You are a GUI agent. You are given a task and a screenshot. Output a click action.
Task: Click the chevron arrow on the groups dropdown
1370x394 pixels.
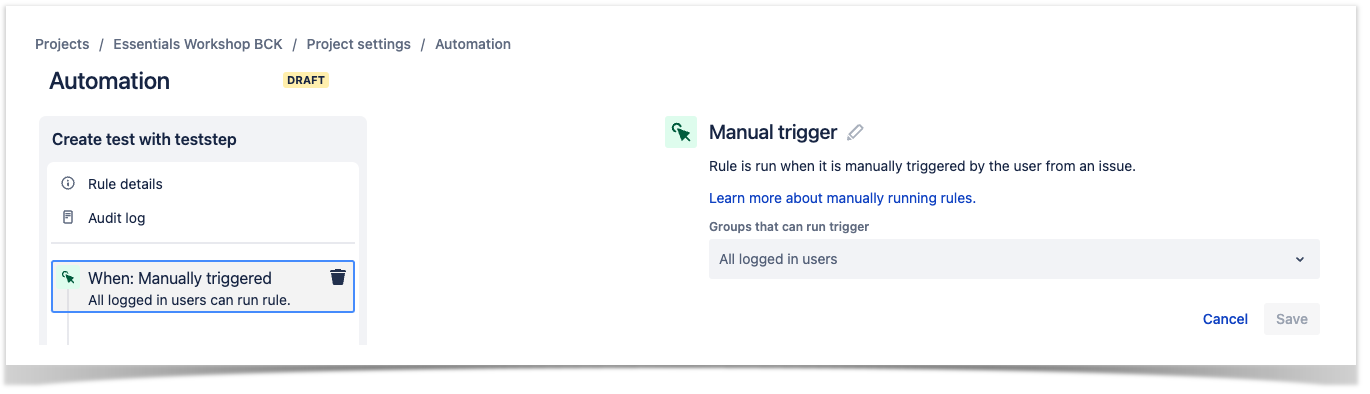pos(1300,259)
